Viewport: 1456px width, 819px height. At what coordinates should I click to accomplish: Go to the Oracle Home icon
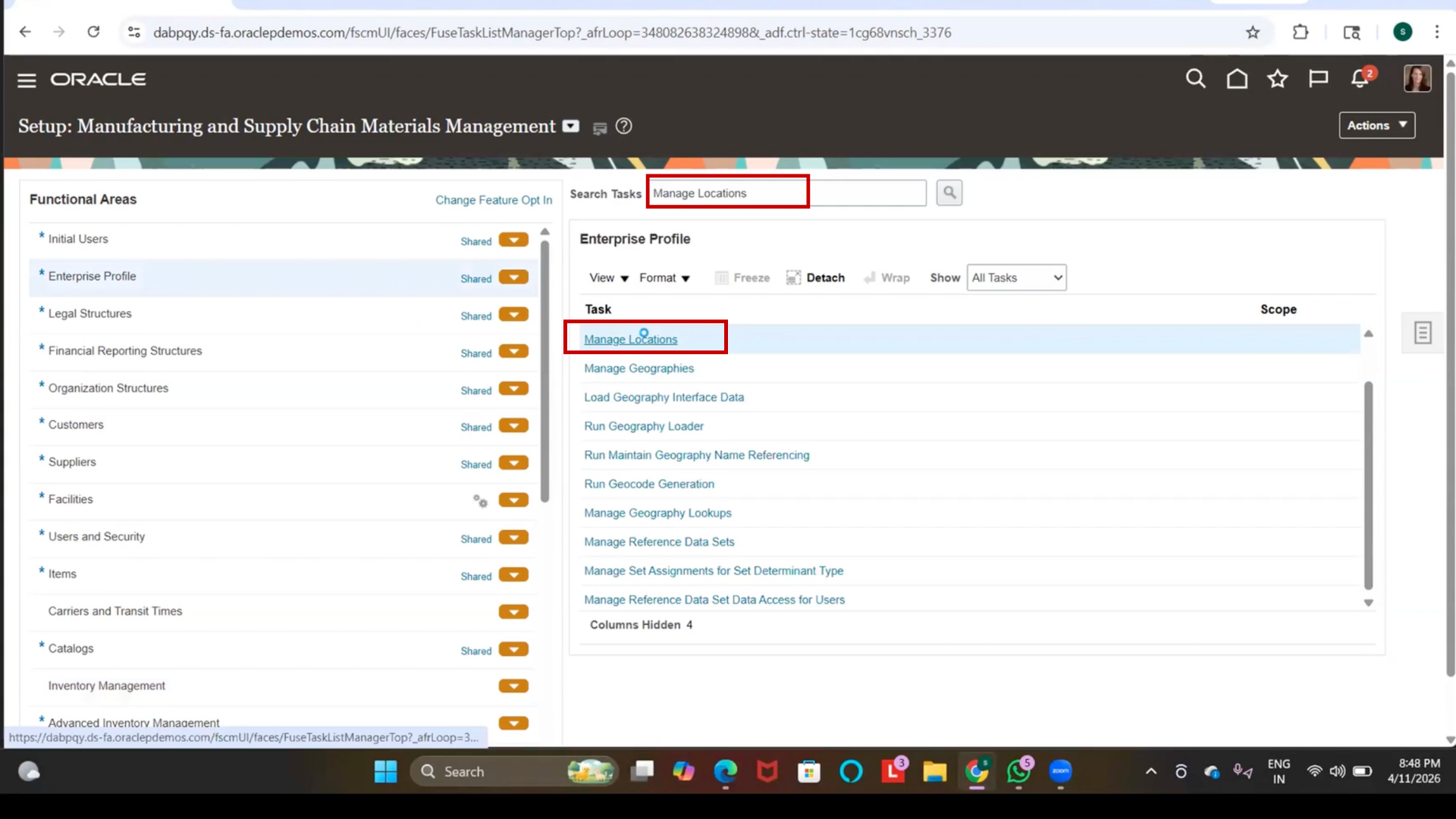(1237, 79)
